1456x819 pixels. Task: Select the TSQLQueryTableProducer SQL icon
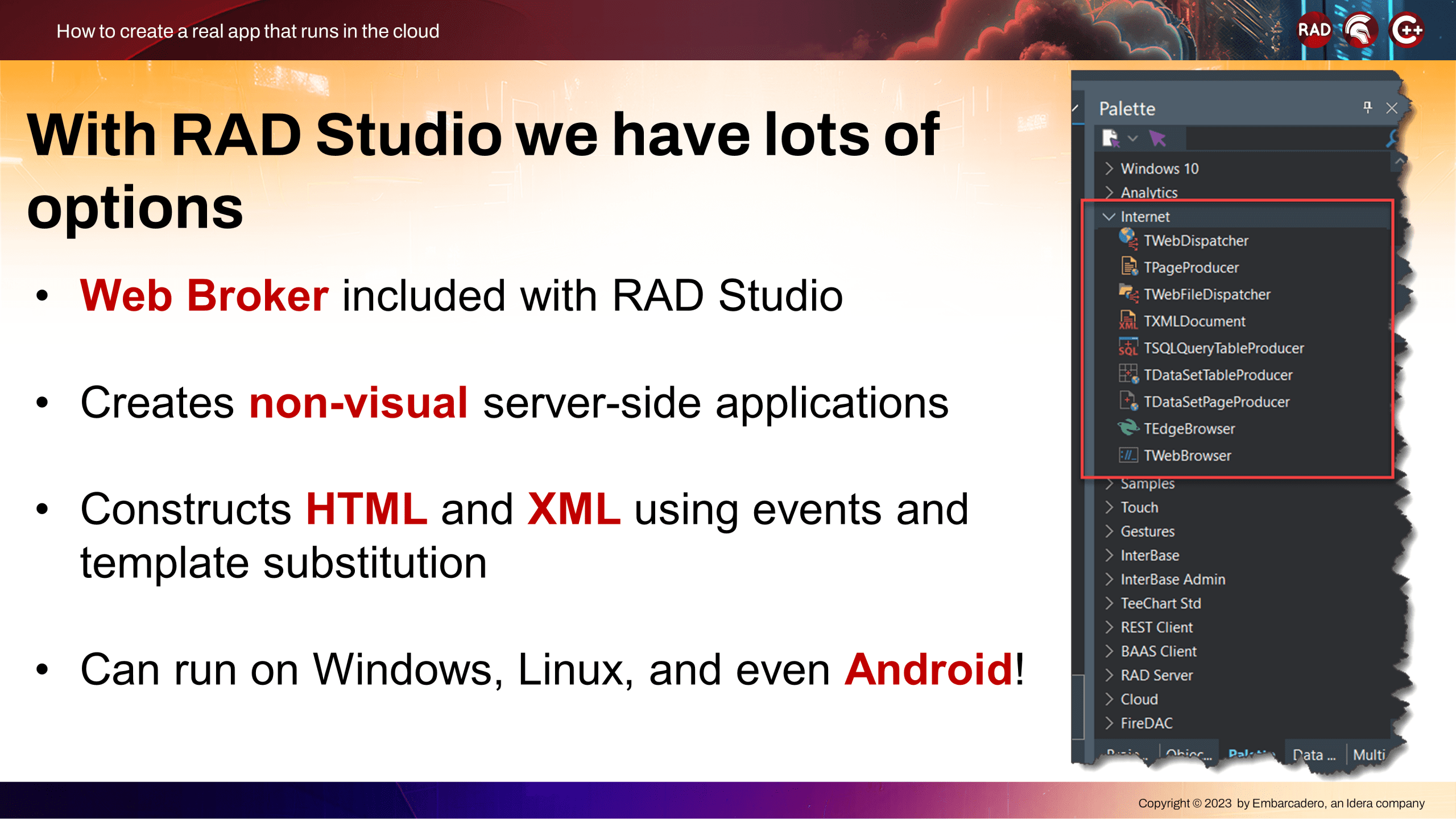[1128, 347]
